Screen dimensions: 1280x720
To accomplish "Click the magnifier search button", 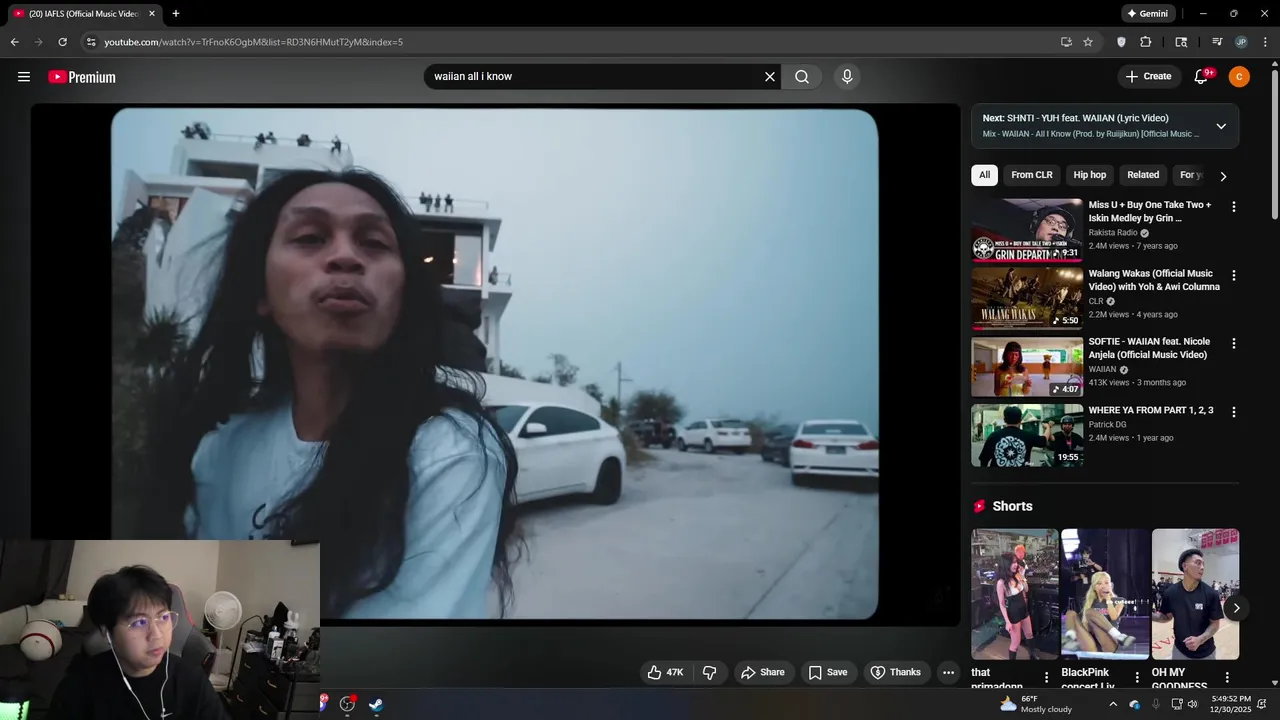I will [x=802, y=77].
